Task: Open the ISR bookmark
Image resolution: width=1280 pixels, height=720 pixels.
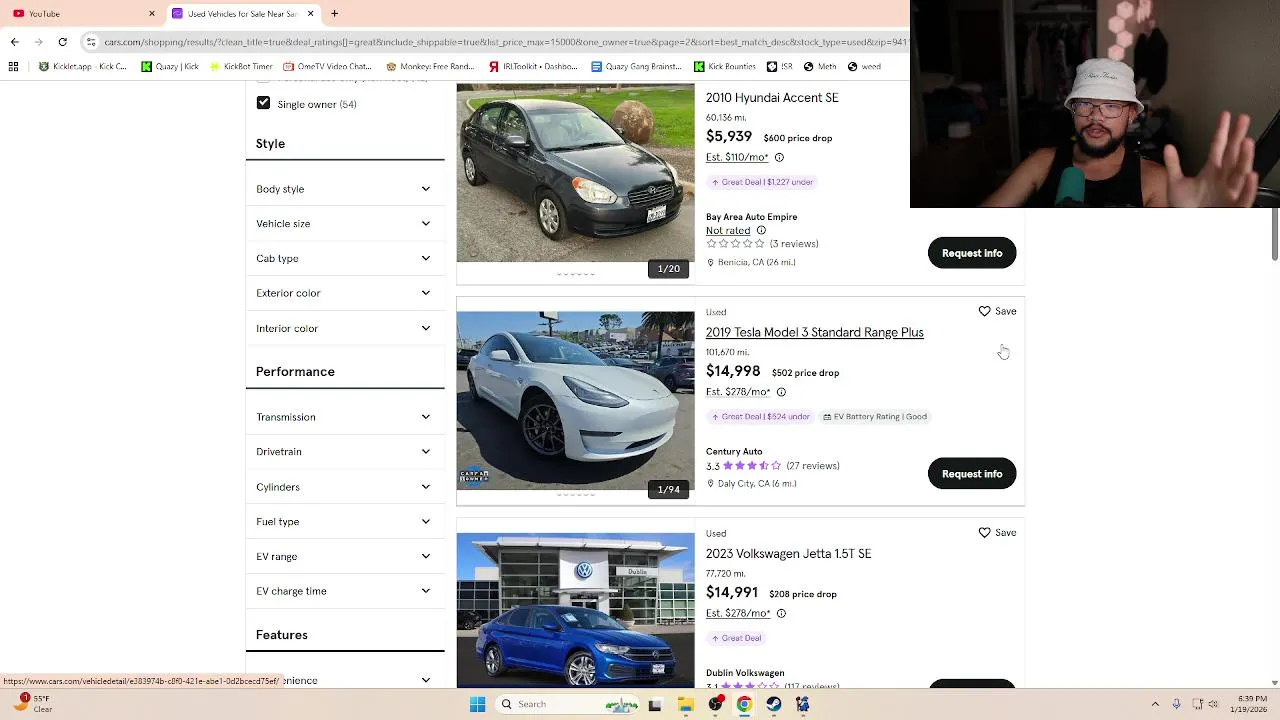Action: 780,66
